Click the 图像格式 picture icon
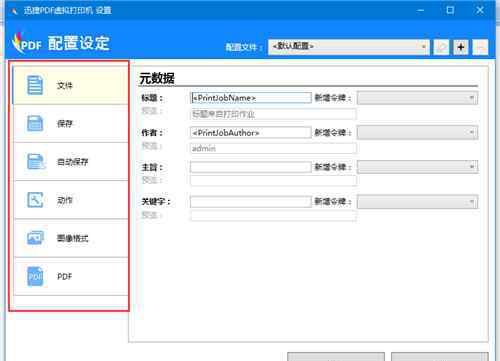500x361 pixels. click(35, 238)
